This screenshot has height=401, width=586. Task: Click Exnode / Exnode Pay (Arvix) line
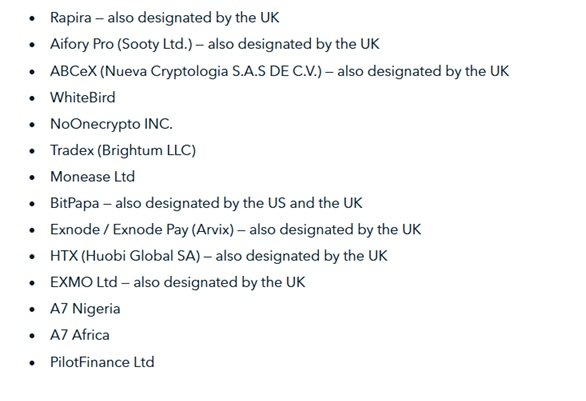coord(235,229)
